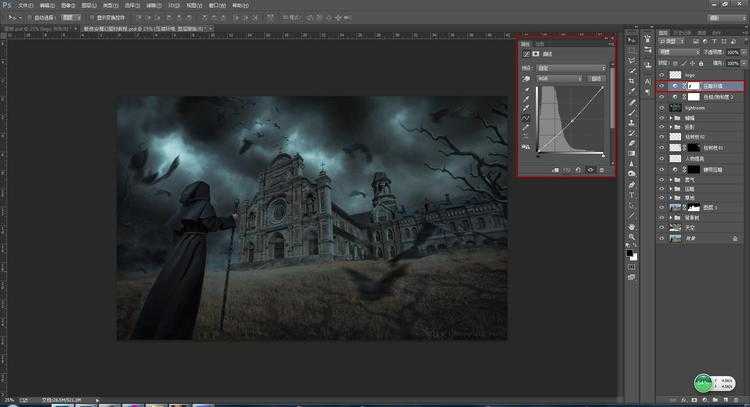
Task: Enable the 自动选择 checkbox
Action: pyautogui.click(x=34, y=17)
